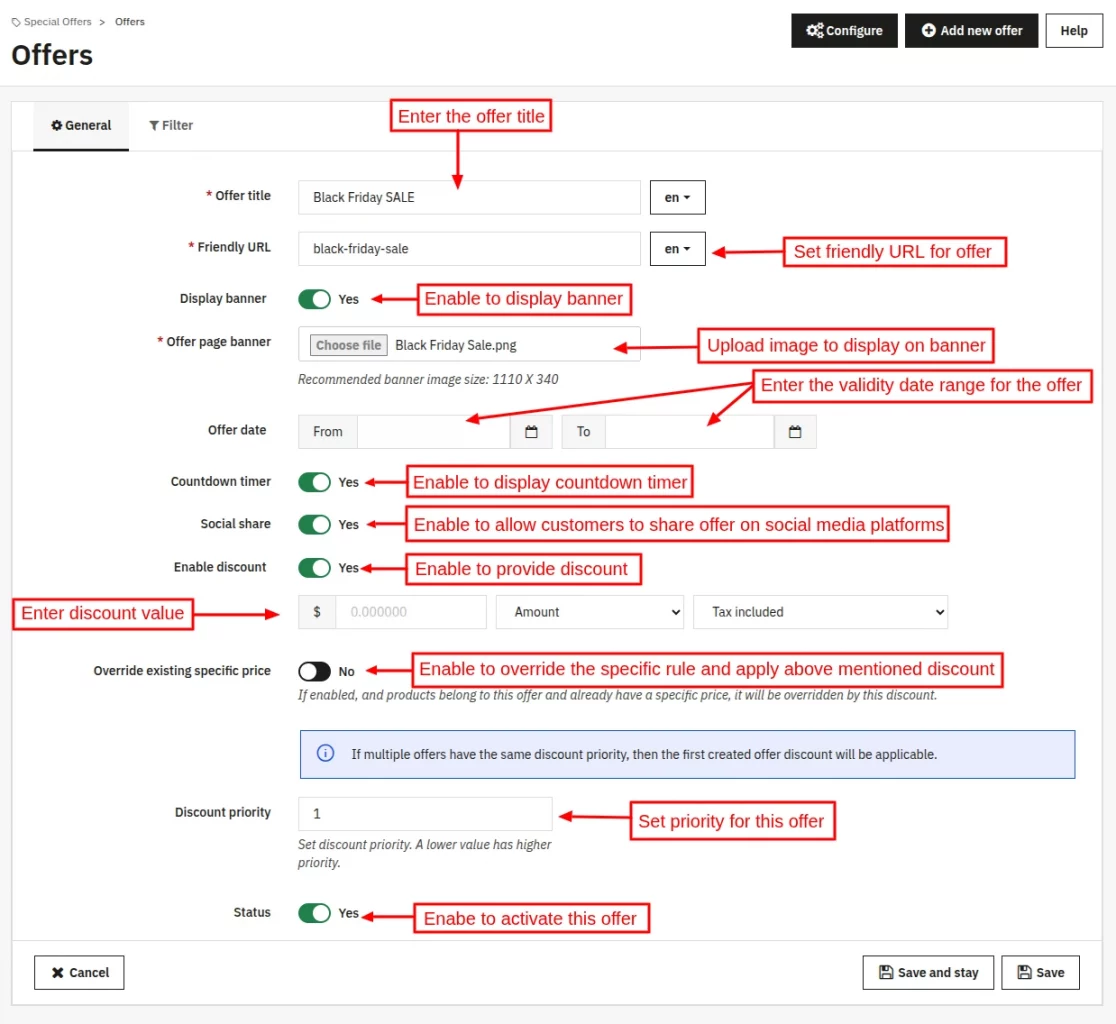This screenshot has width=1116, height=1024.
Task: Open the Tax included dropdown
Action: [x=821, y=612]
